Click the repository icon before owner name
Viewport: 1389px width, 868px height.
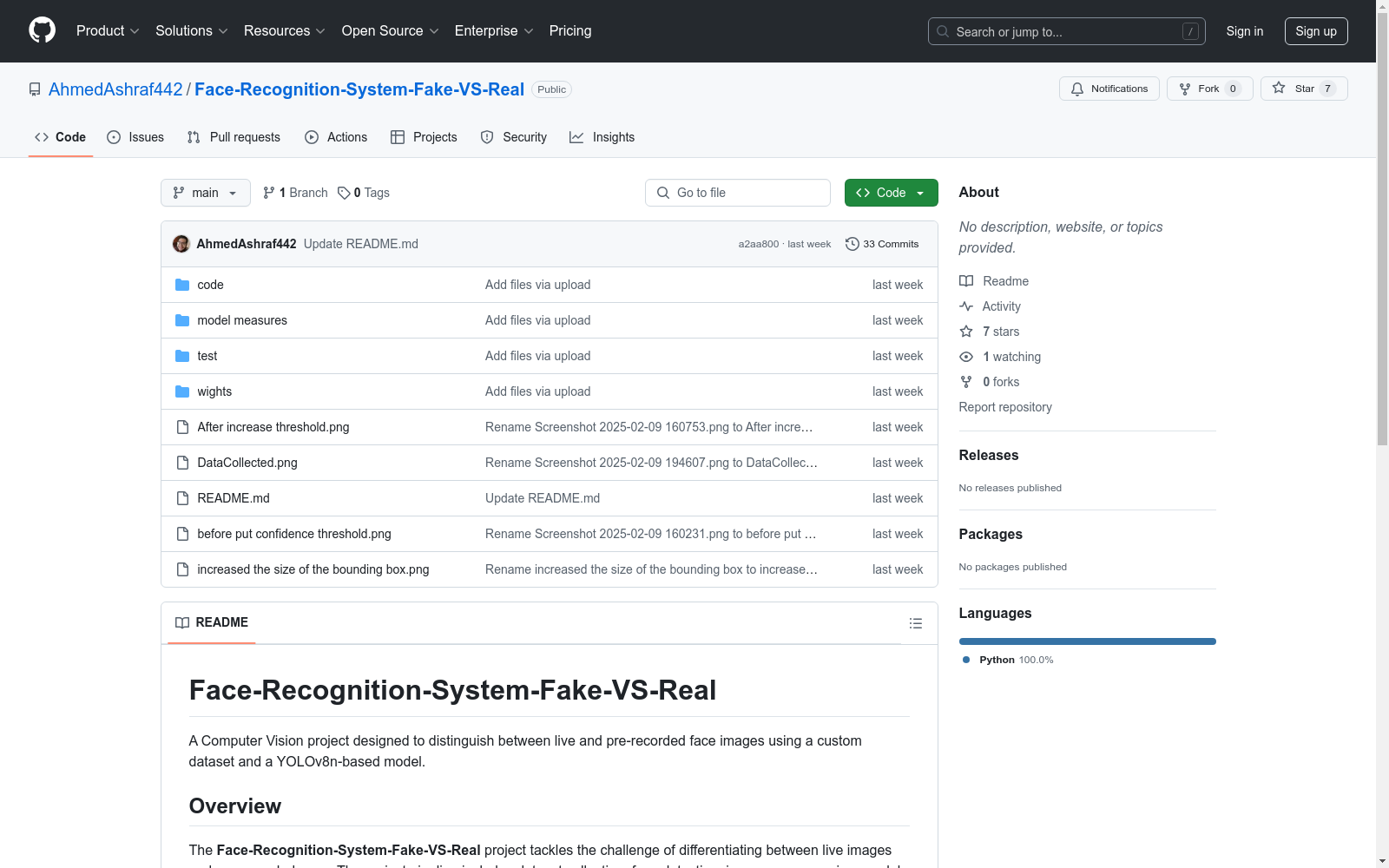coord(35,89)
